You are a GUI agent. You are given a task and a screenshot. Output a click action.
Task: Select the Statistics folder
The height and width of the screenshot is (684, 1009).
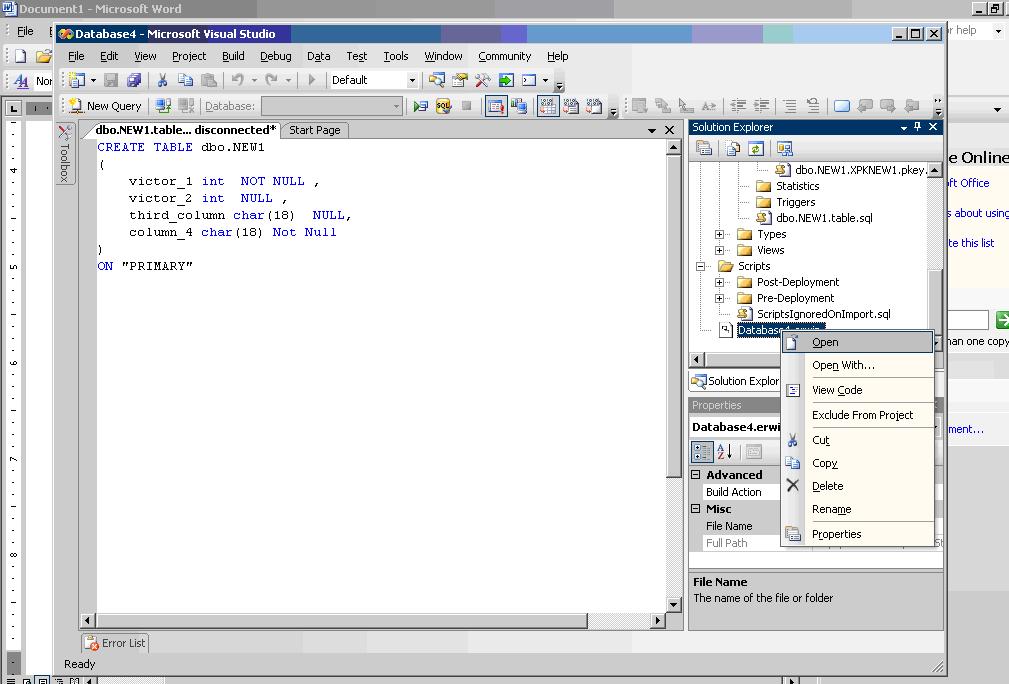tap(797, 186)
